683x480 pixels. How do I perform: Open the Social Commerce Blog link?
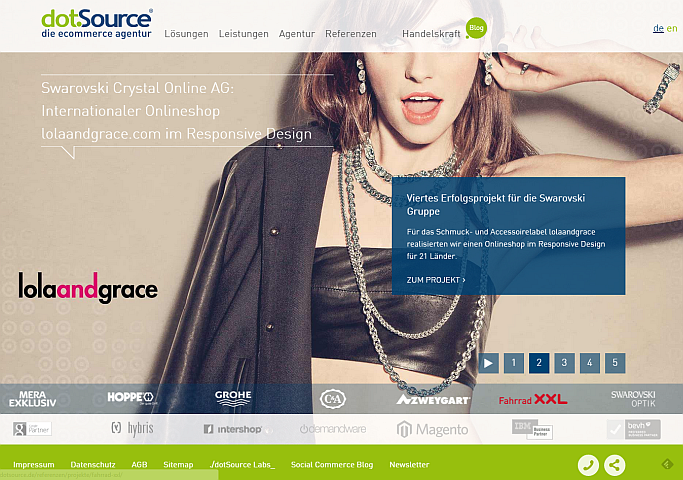pos(332,465)
